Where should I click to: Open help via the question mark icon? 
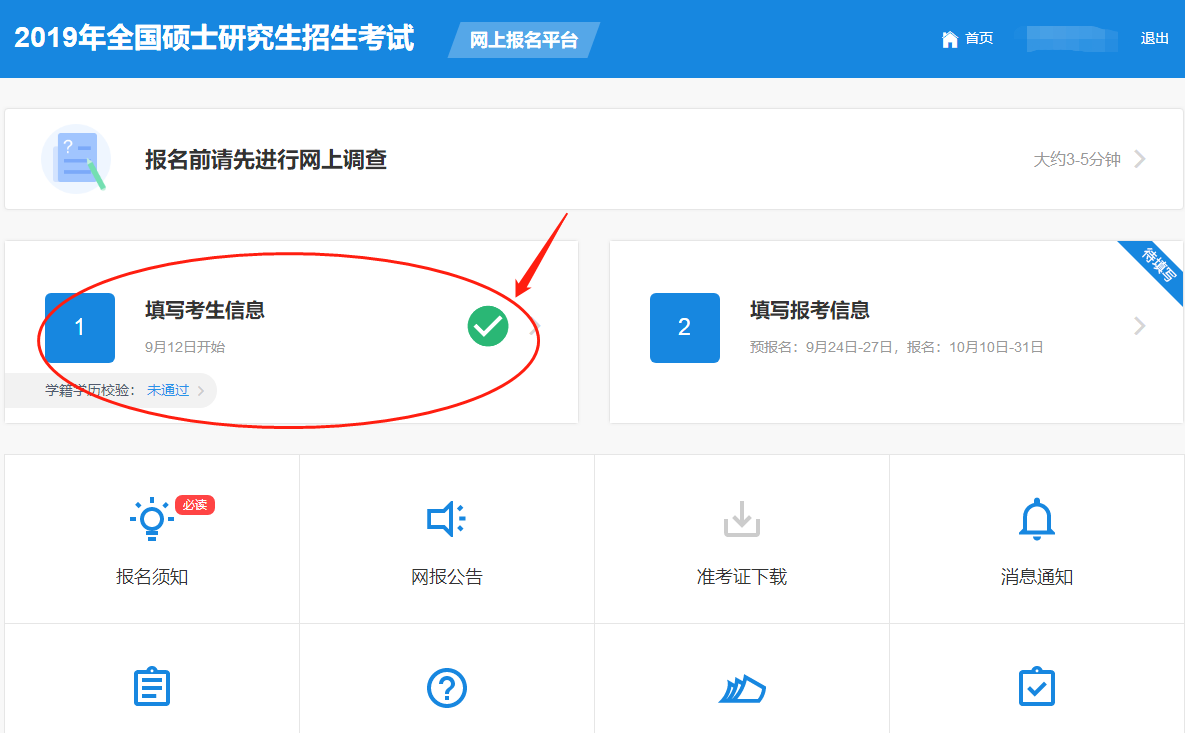(x=446, y=688)
